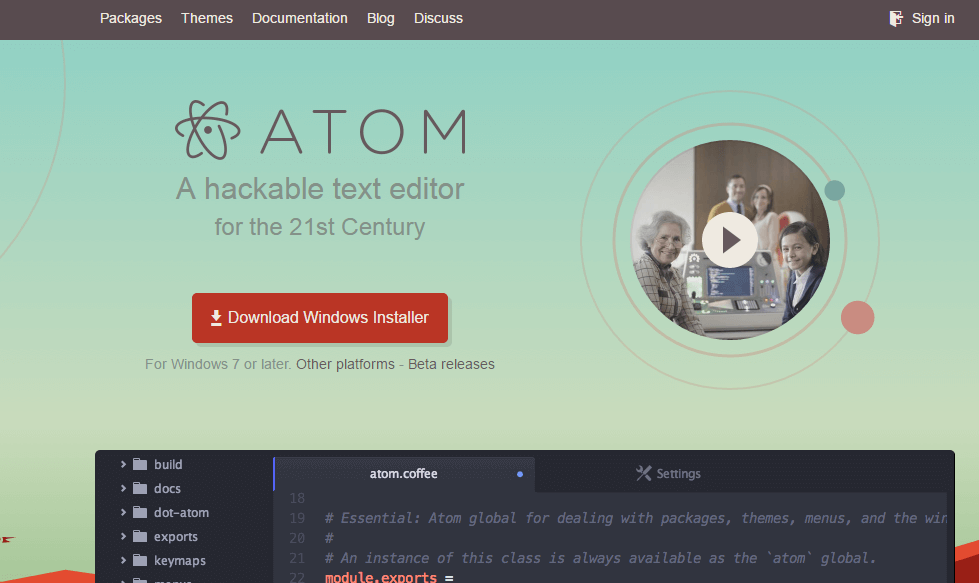Click the dot-atom folder icon
Screen dimensions: 979x583
(140, 512)
